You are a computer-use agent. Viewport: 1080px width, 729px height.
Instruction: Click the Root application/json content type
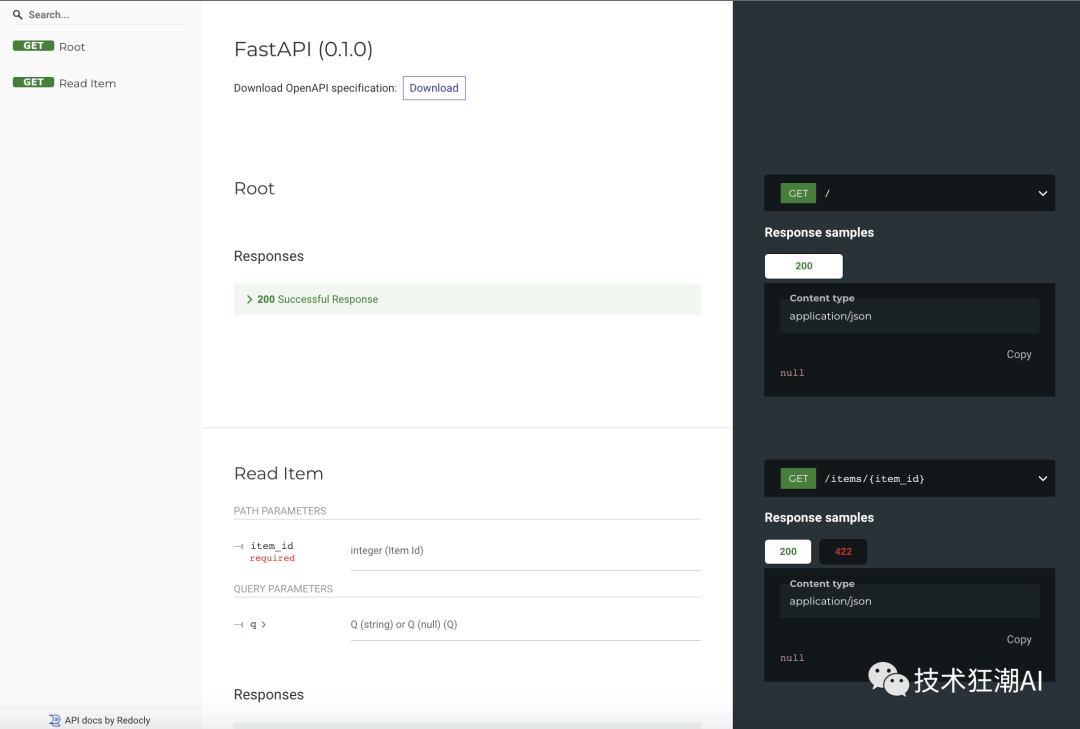(830, 316)
